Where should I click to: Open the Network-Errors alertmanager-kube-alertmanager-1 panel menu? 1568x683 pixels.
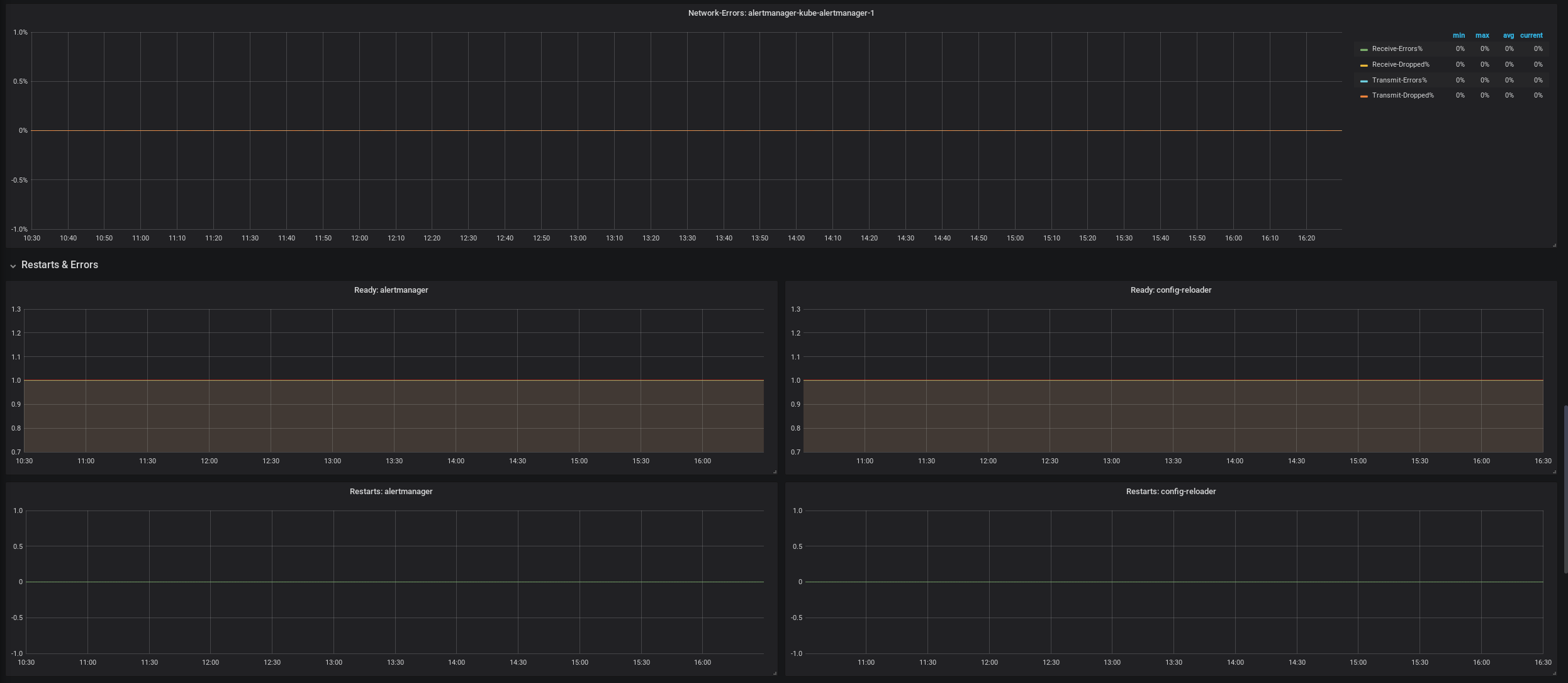[x=781, y=13]
